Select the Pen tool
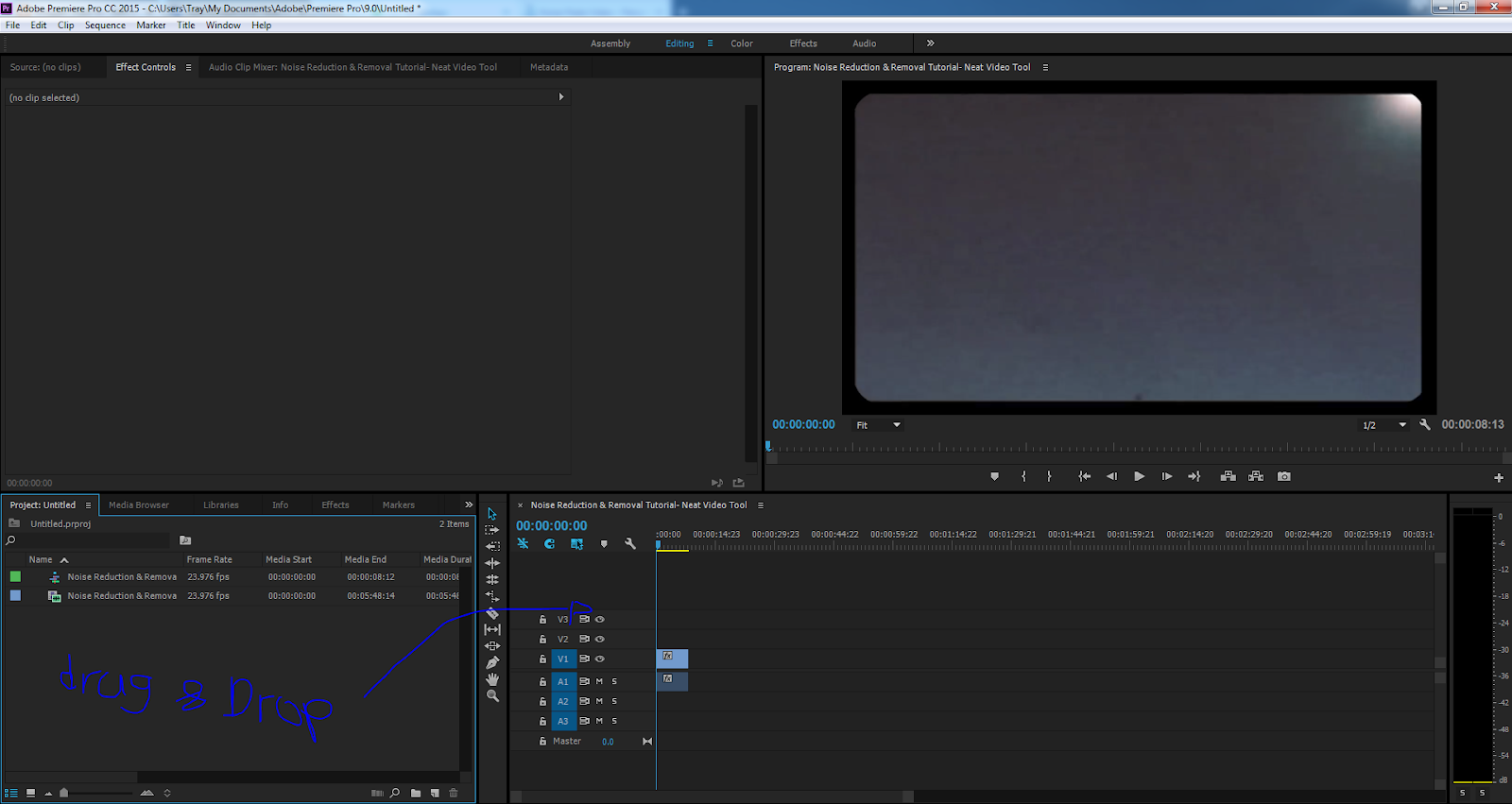 click(x=492, y=662)
